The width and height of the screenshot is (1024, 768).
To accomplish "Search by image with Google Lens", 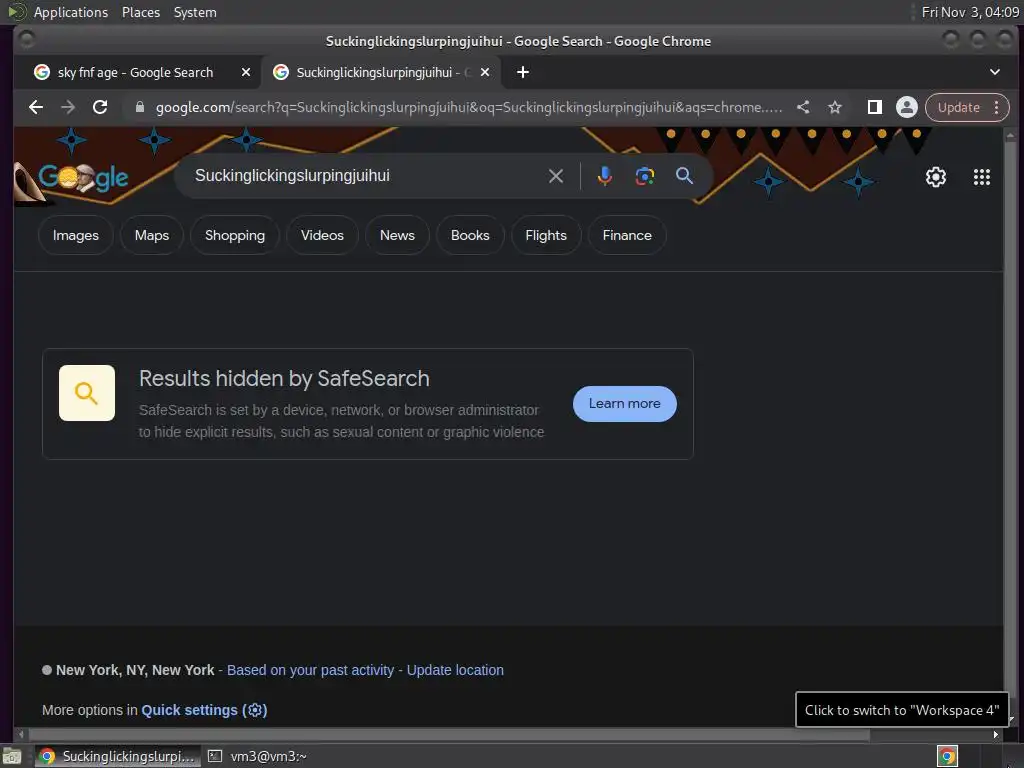I will pos(645,176).
